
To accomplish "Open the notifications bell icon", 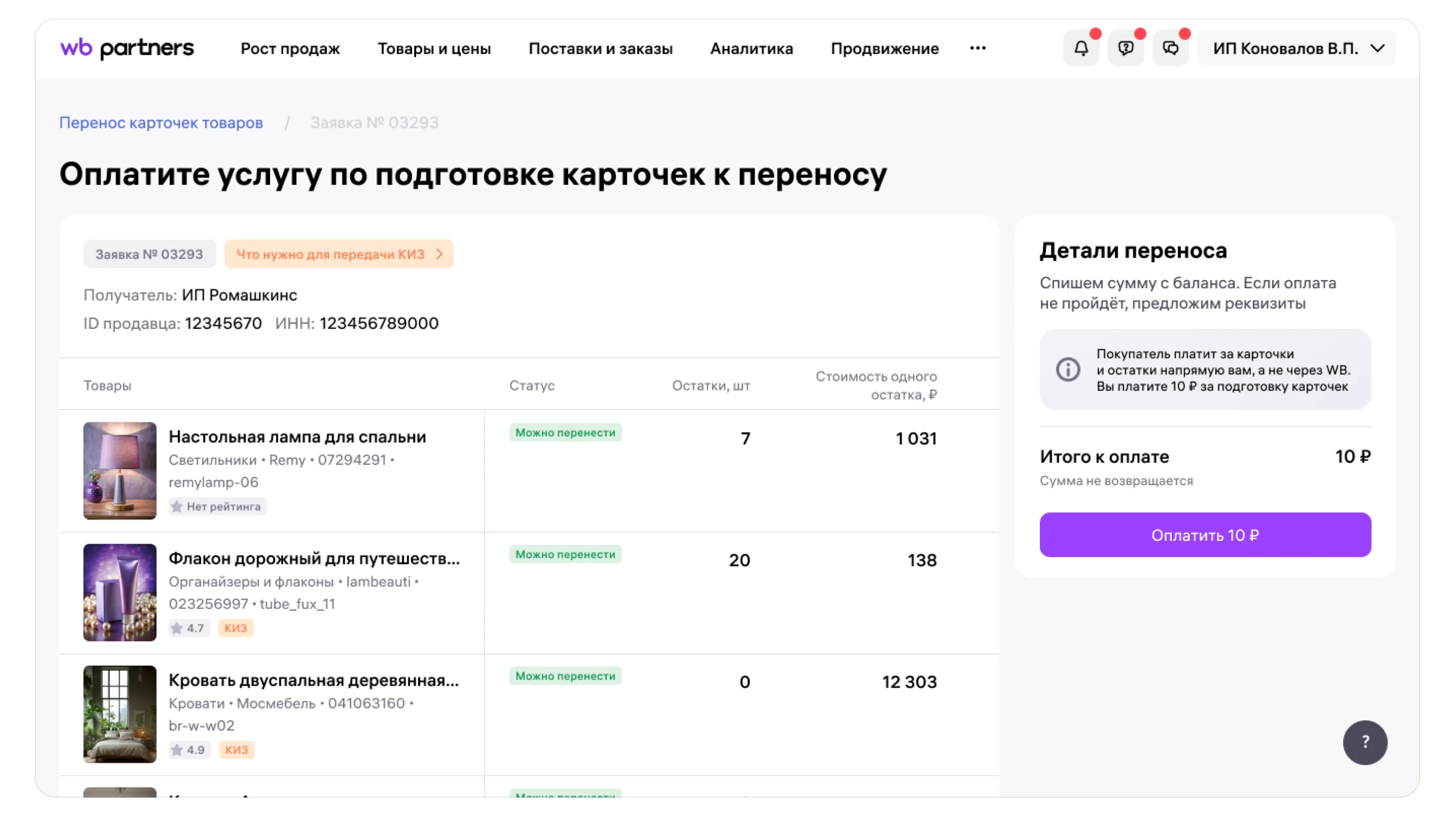I will [1081, 49].
